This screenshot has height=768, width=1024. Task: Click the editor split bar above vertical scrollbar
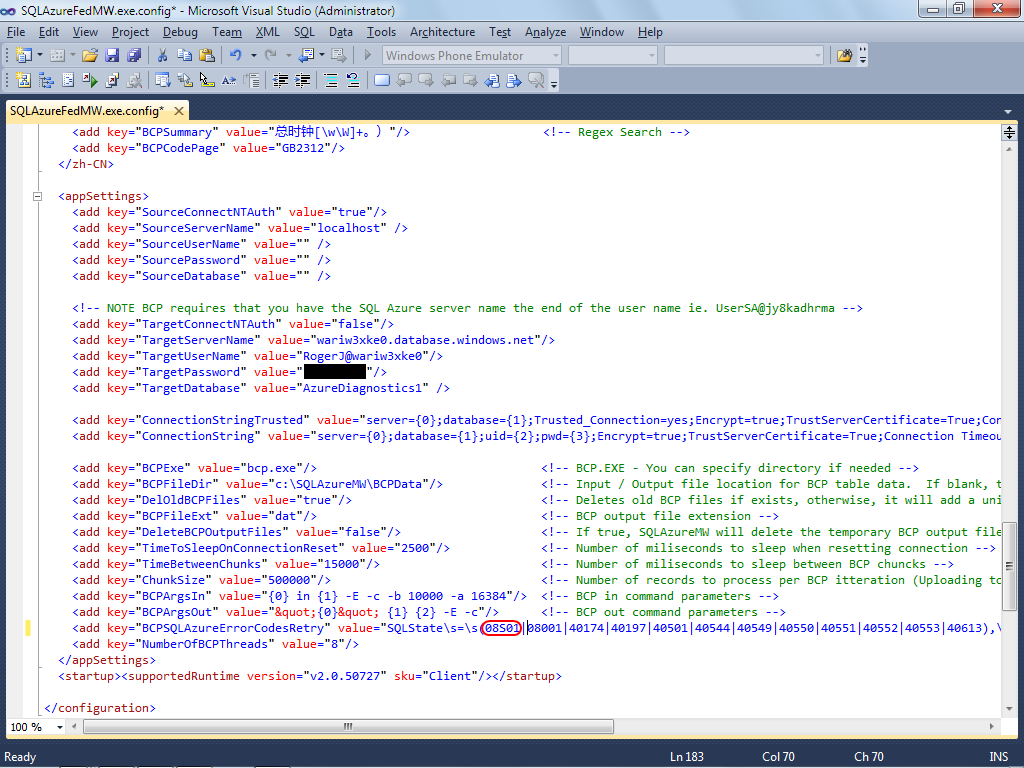point(1009,133)
